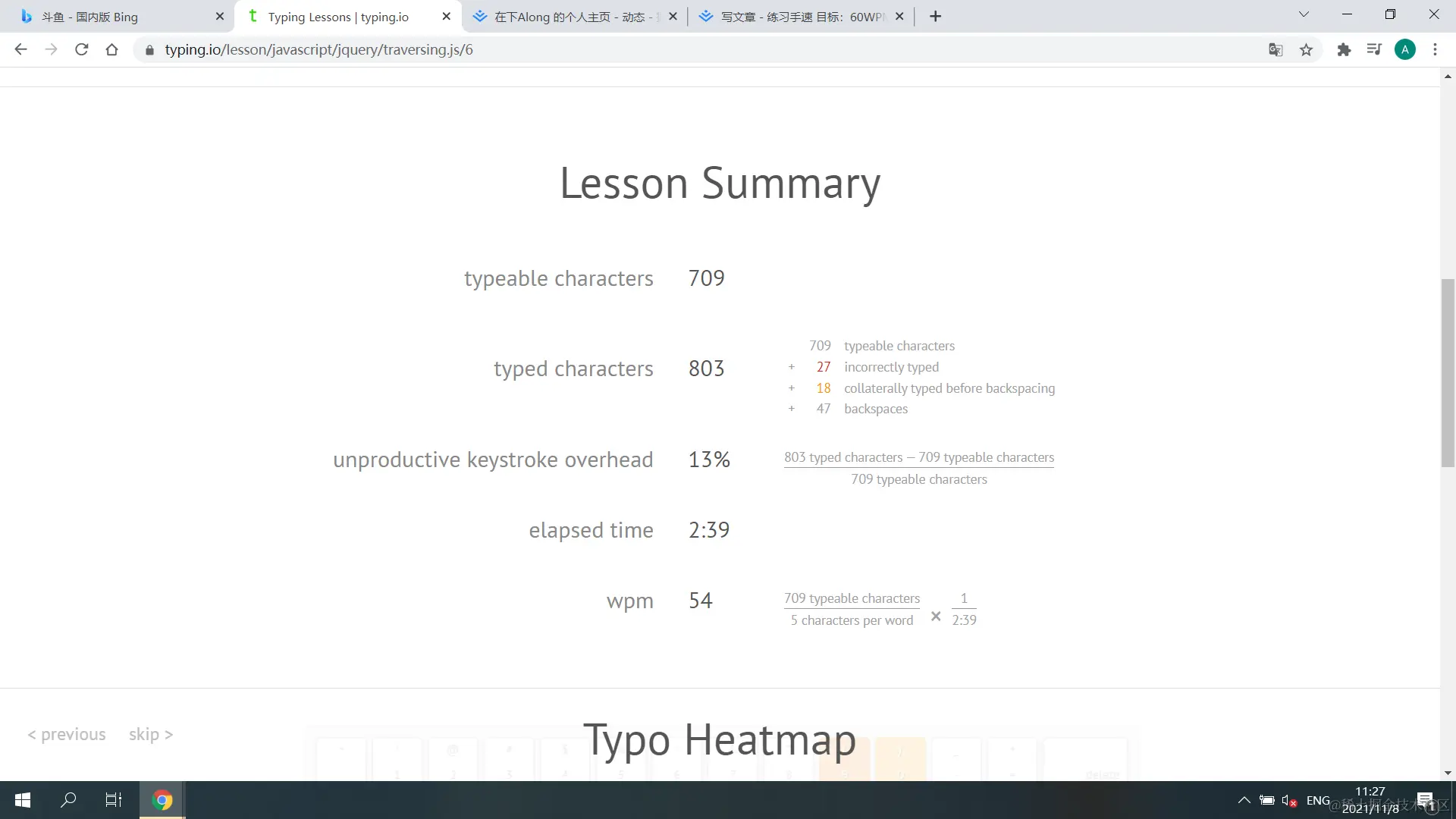
Task: Open a new browser tab
Action: pyautogui.click(x=935, y=17)
